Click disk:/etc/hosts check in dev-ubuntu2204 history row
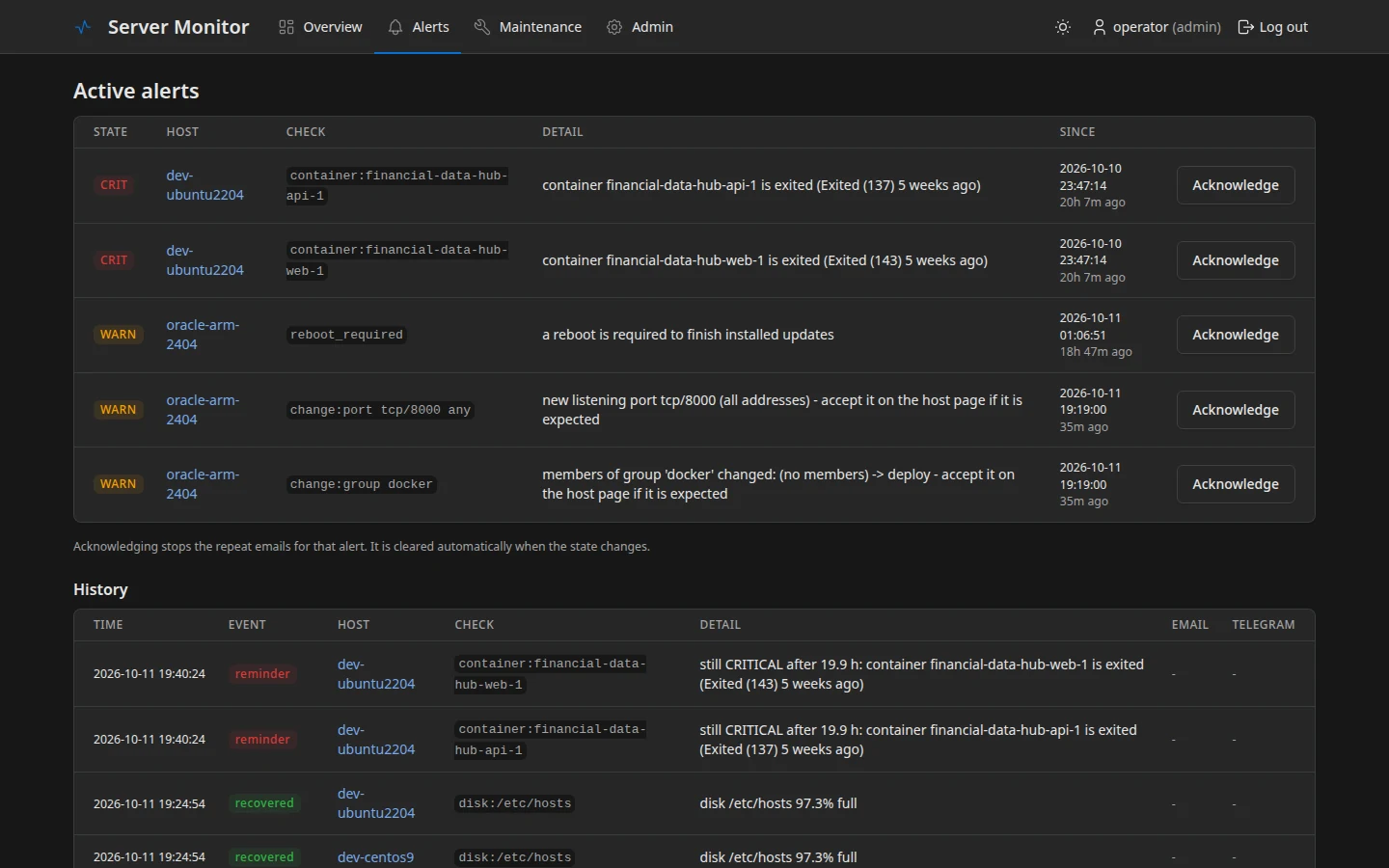 [x=515, y=803]
